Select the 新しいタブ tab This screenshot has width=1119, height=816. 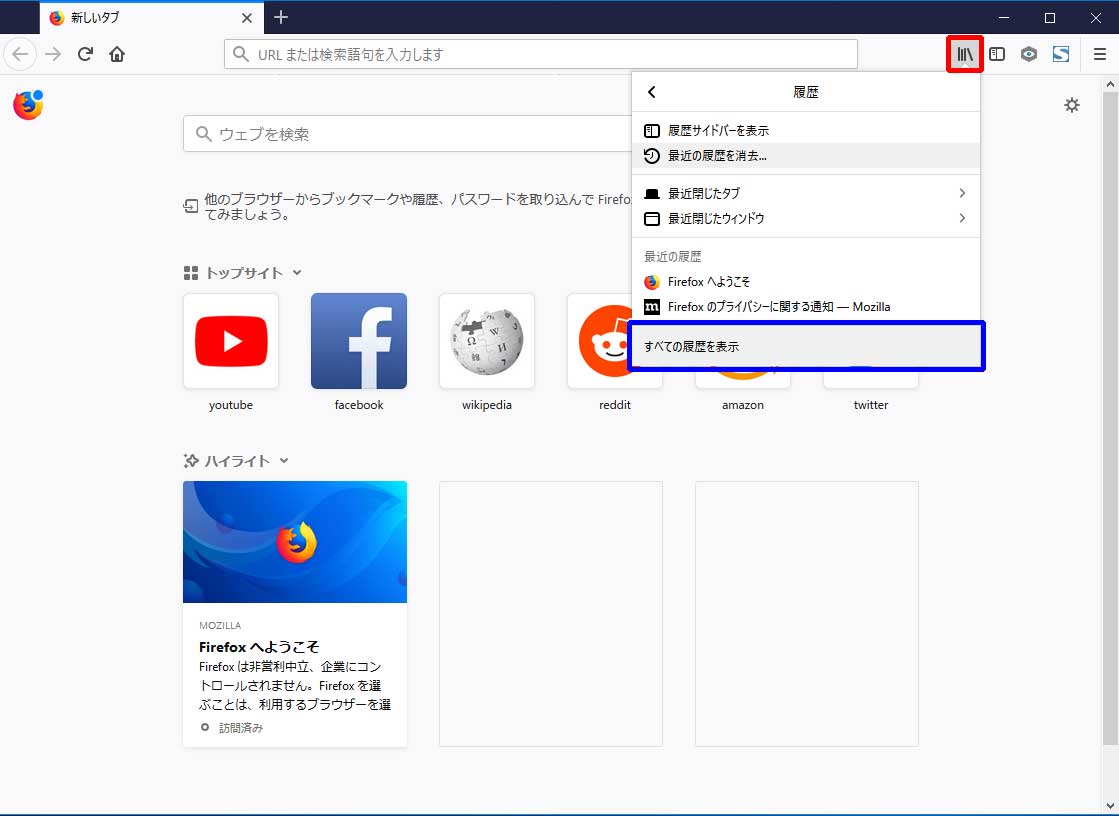[x=151, y=18]
